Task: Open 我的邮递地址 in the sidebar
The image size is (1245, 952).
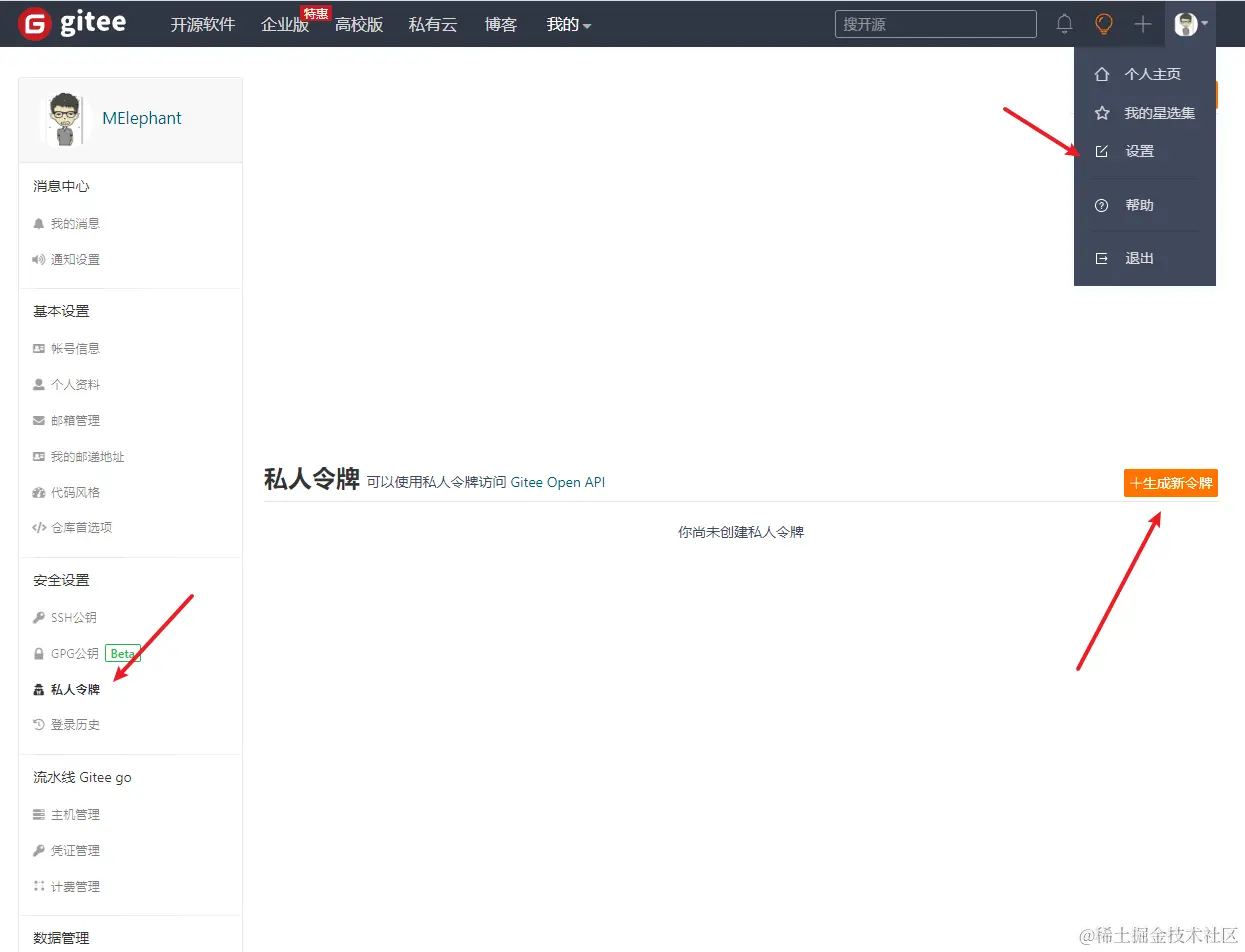Action: (88, 457)
